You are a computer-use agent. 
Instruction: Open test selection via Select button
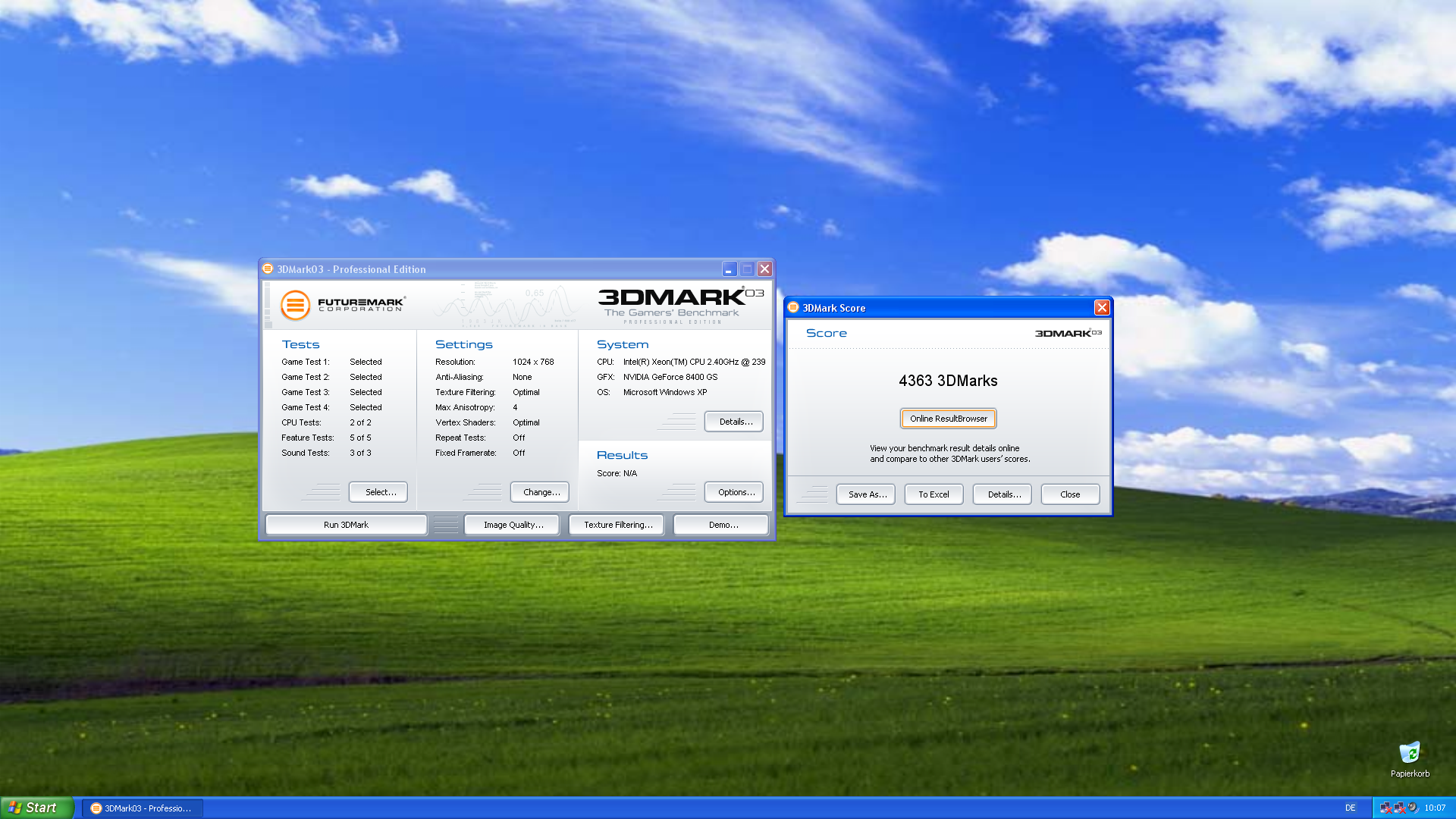(378, 491)
